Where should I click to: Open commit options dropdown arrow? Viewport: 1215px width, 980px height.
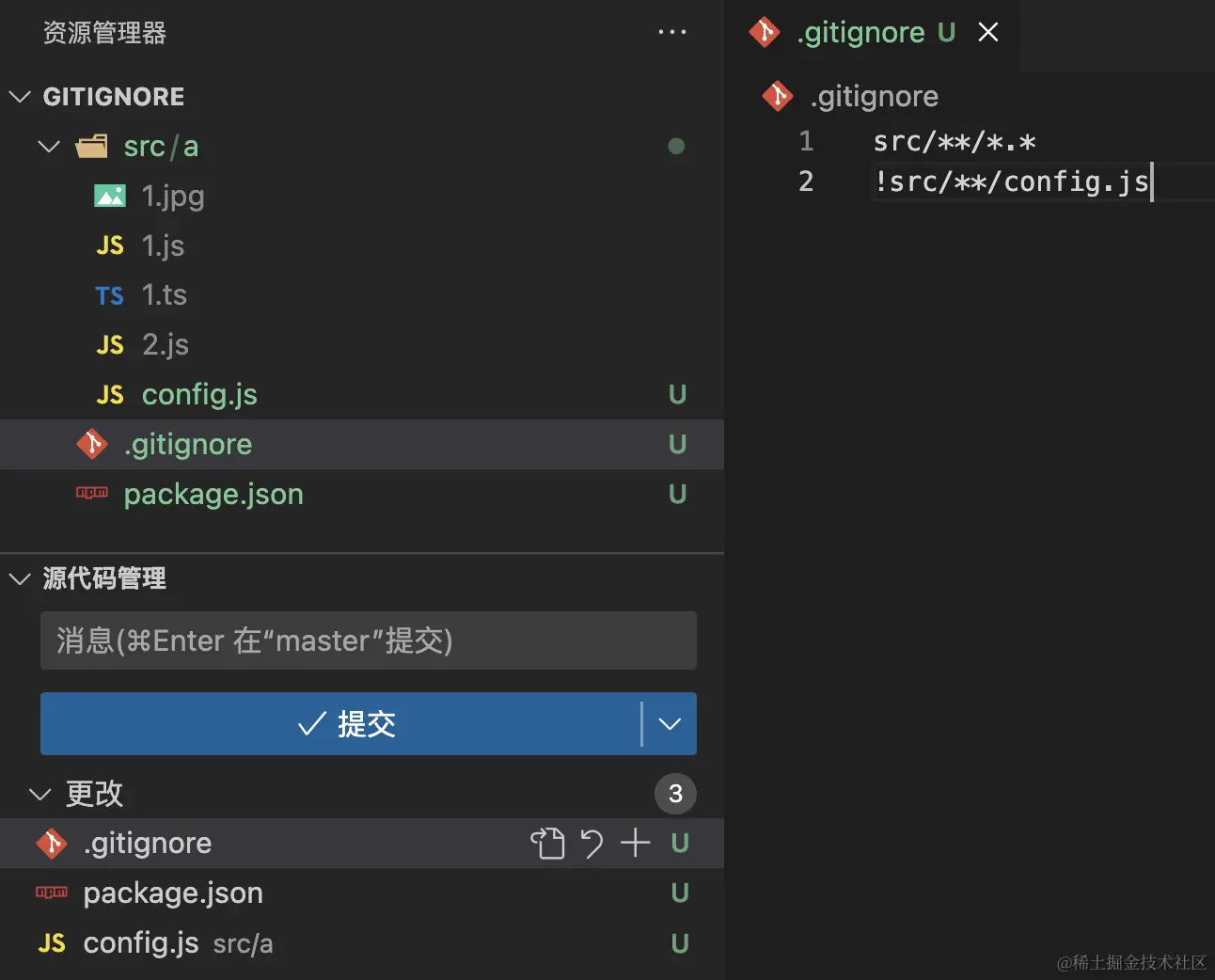[x=670, y=724]
